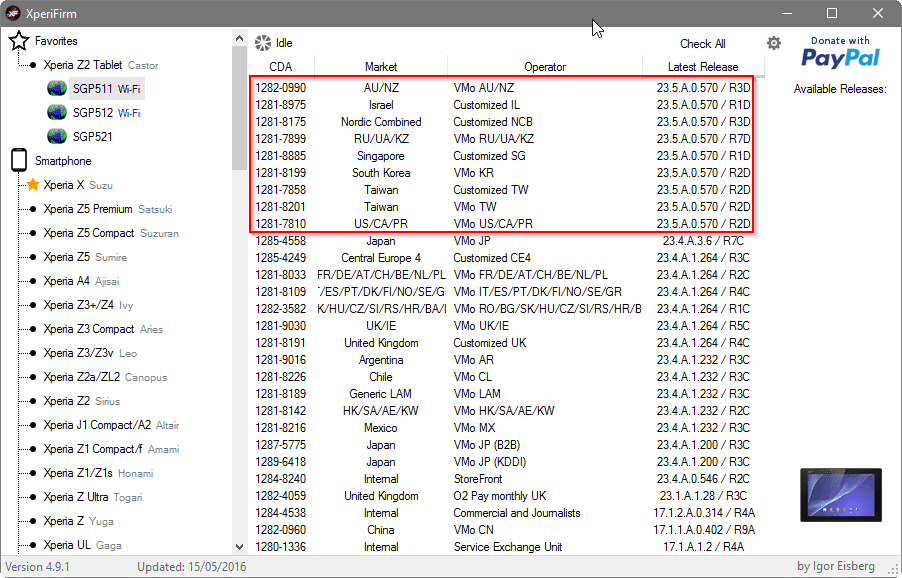Expand Xperia Z Ultra Togari
The height and width of the screenshot is (578, 902).
[93, 497]
